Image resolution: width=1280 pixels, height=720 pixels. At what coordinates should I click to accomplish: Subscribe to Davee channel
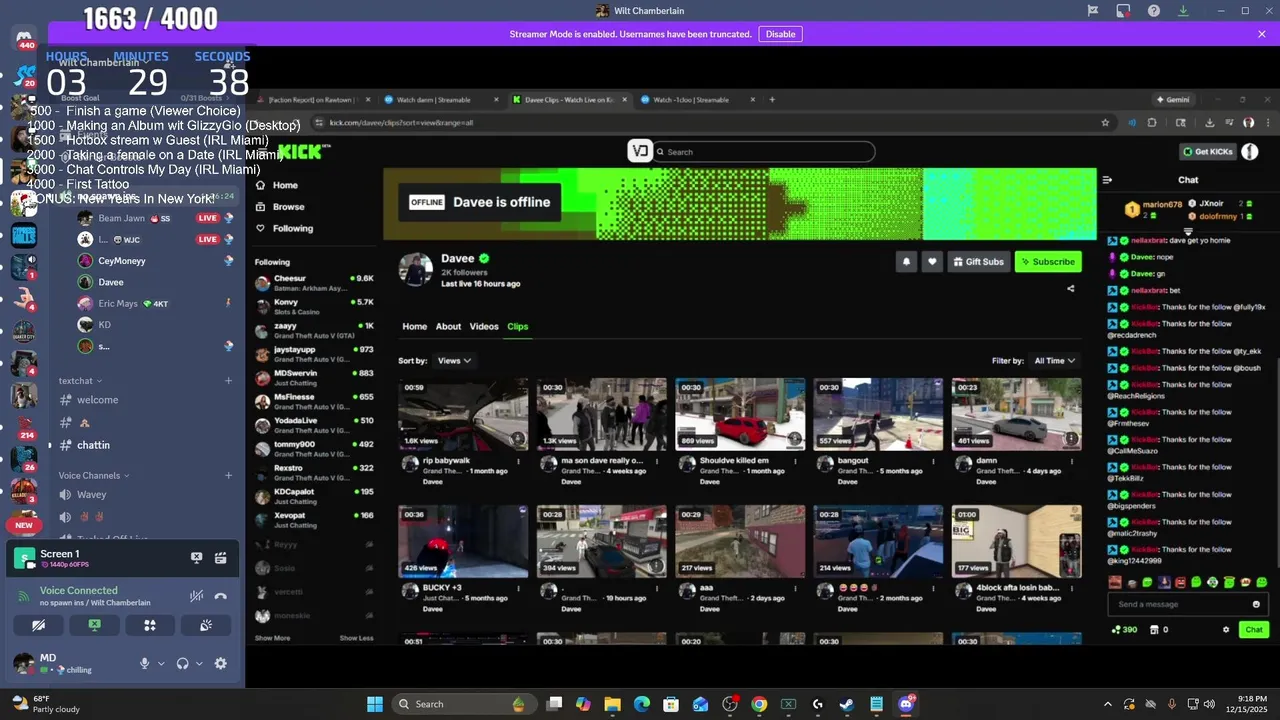(x=1048, y=262)
